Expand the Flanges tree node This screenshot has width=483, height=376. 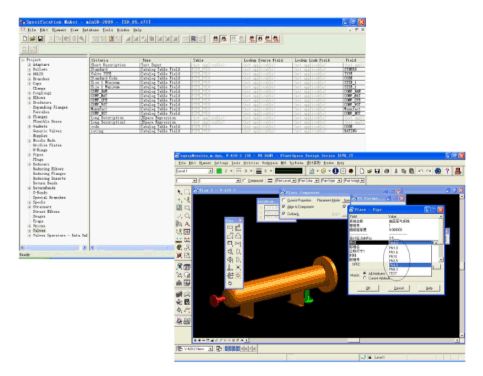pos(29,117)
